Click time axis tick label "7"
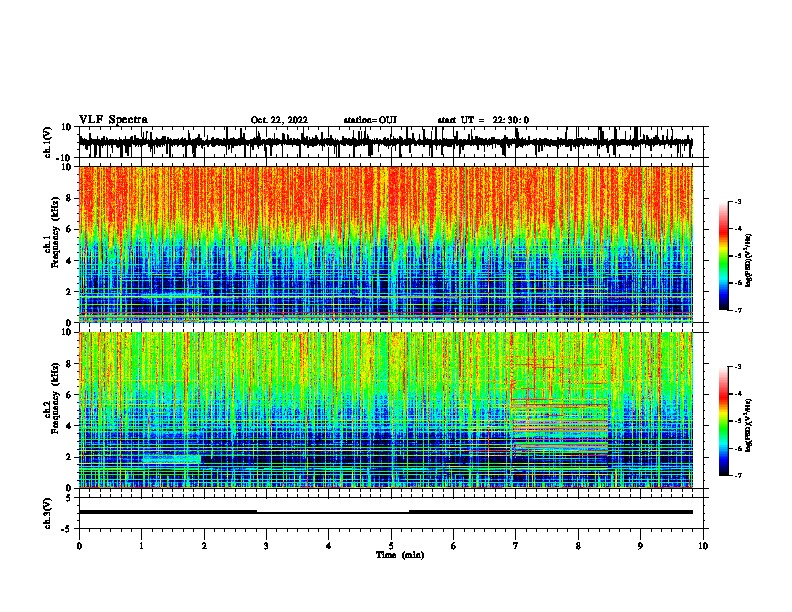Image resolution: width=792 pixels, height=612 pixels. pos(516,546)
